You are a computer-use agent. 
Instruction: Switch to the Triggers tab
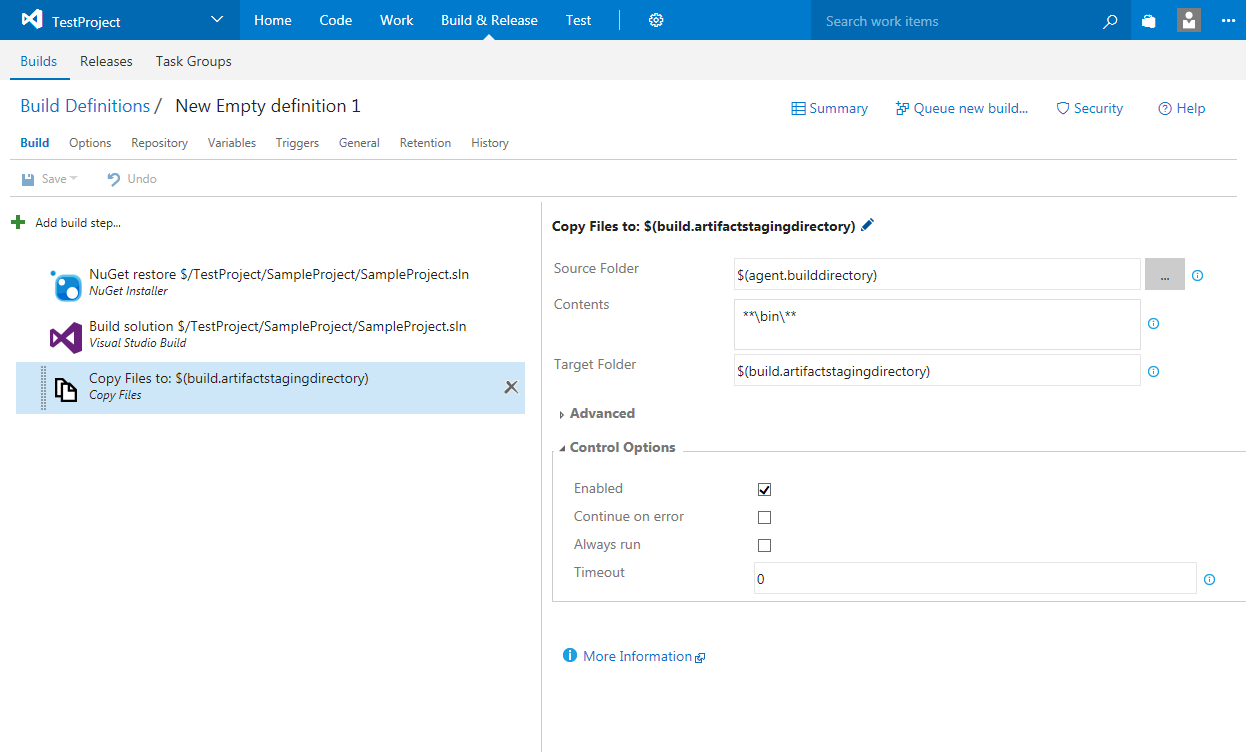(x=297, y=143)
